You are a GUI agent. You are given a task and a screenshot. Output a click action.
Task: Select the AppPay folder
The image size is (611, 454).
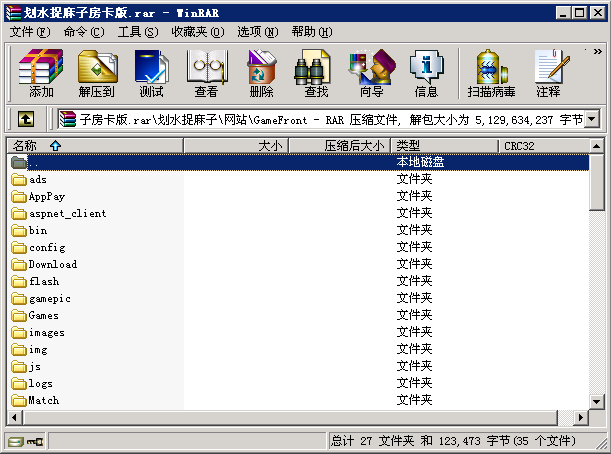(46, 197)
